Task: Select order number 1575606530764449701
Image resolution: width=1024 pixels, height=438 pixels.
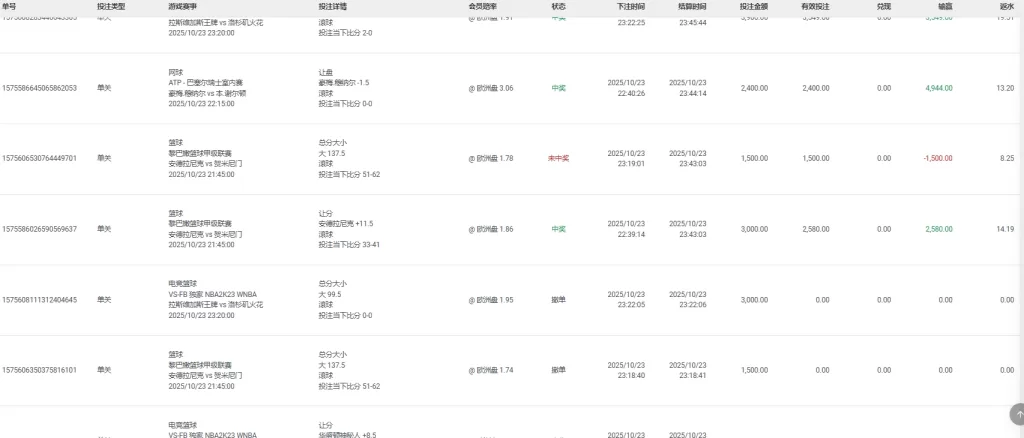Action: [40, 158]
